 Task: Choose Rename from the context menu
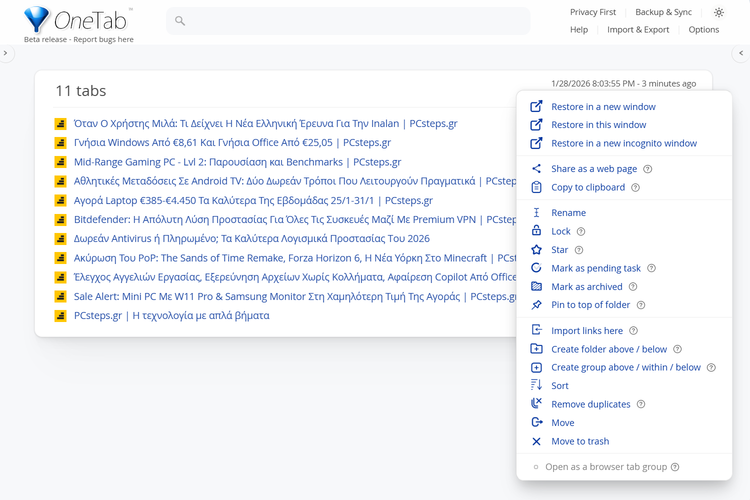[568, 213]
